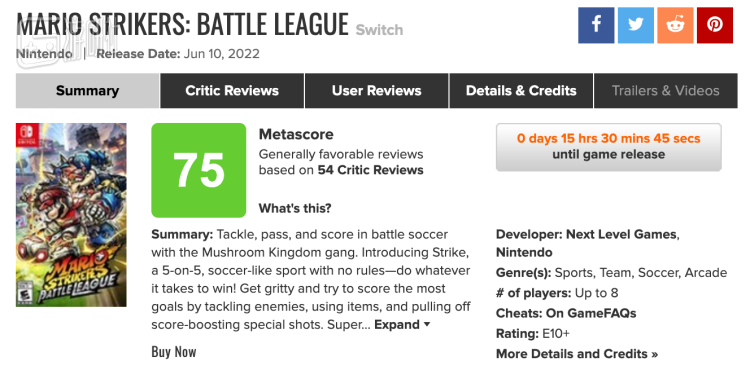Click the green 75 Metascore box
The height and width of the screenshot is (370, 750).
pyautogui.click(x=199, y=170)
